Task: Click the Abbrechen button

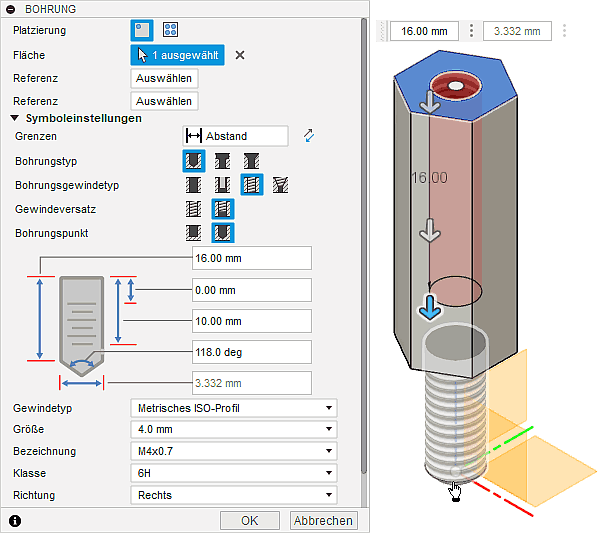Action: 323,520
